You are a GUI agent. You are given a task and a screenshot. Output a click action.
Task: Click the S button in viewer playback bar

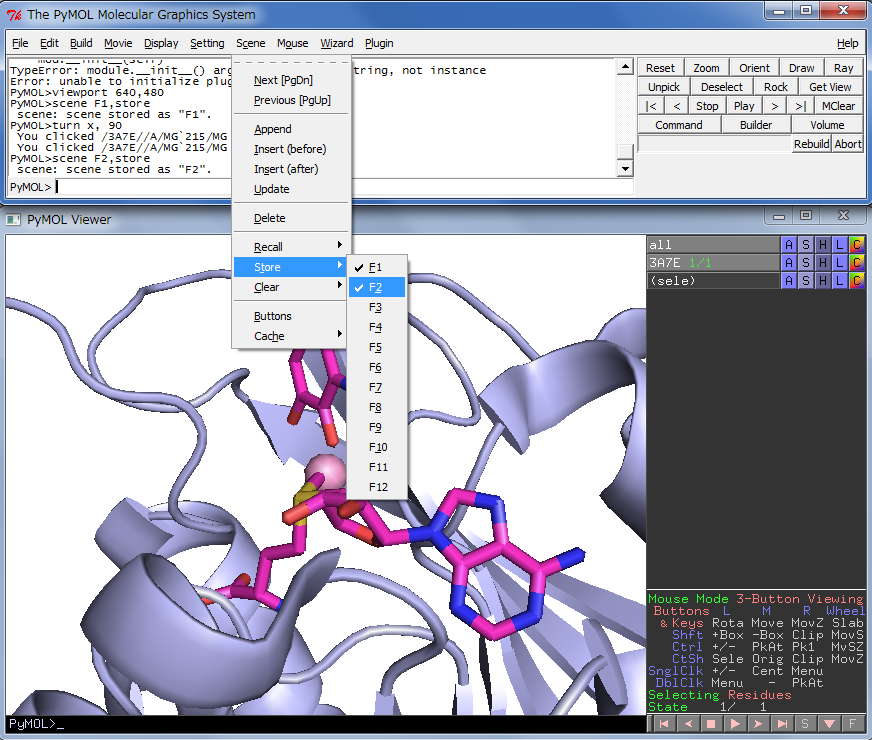pyautogui.click(x=806, y=723)
